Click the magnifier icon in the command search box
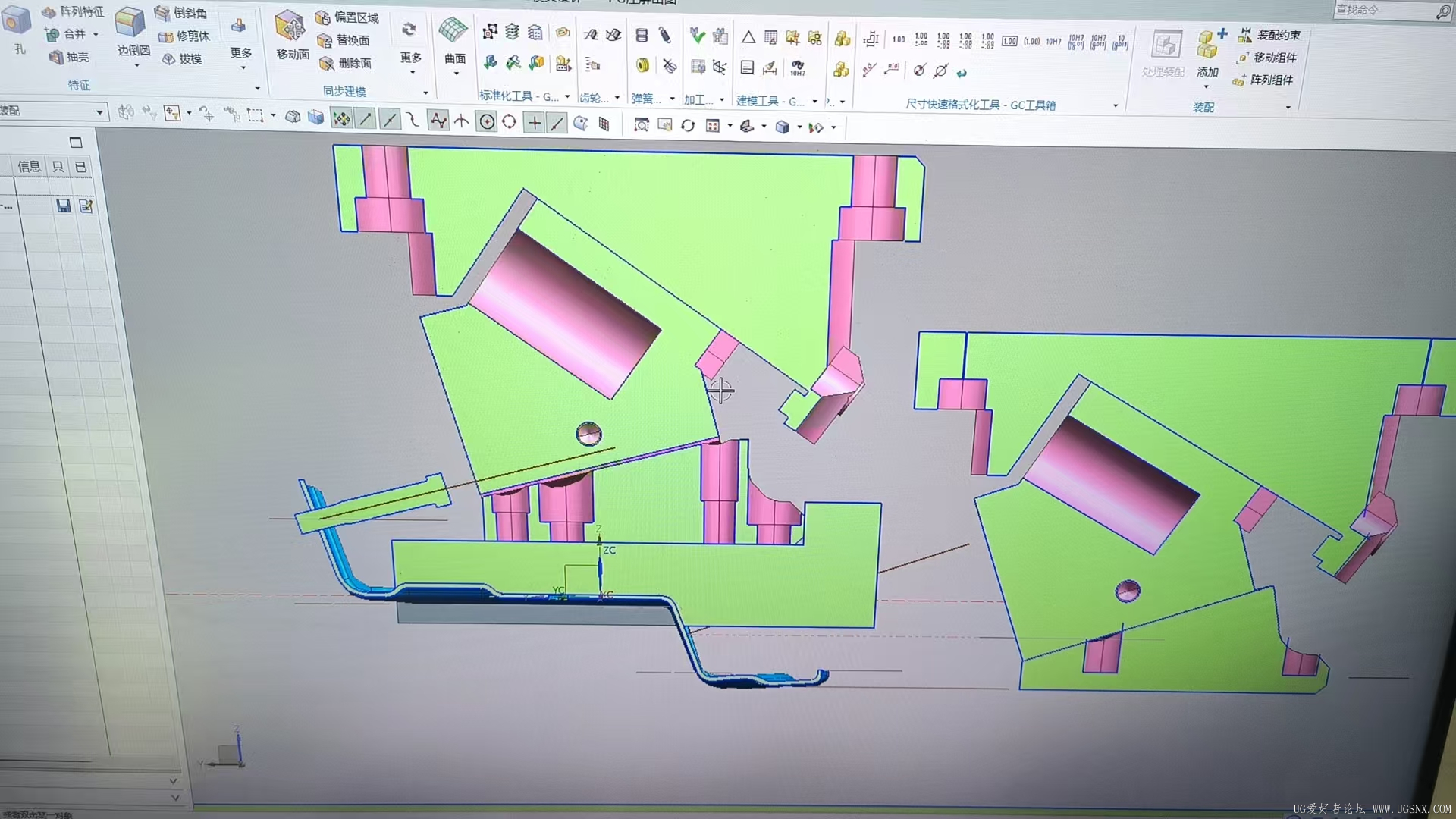The height and width of the screenshot is (819, 1456). (x=1442, y=12)
